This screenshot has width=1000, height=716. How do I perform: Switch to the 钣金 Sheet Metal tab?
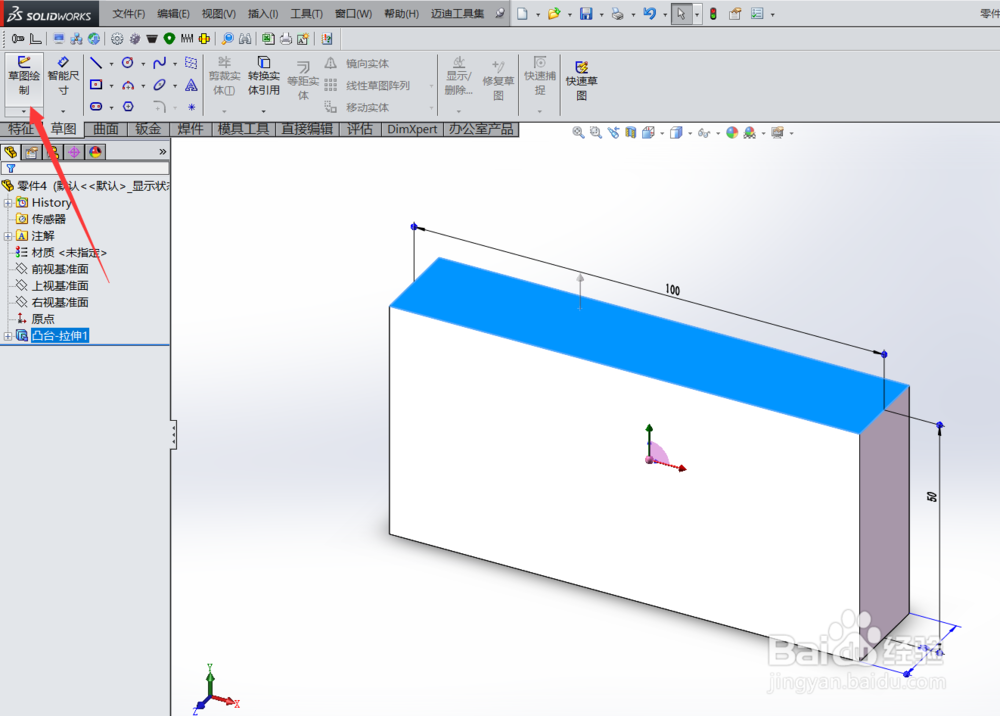148,129
